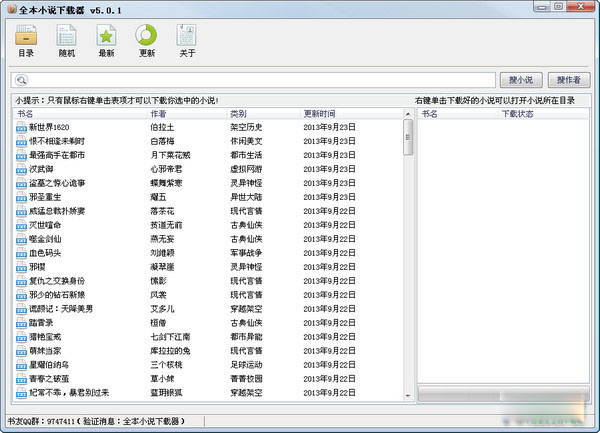Click category 虚拟网游
The image size is (600, 433).
246,169
